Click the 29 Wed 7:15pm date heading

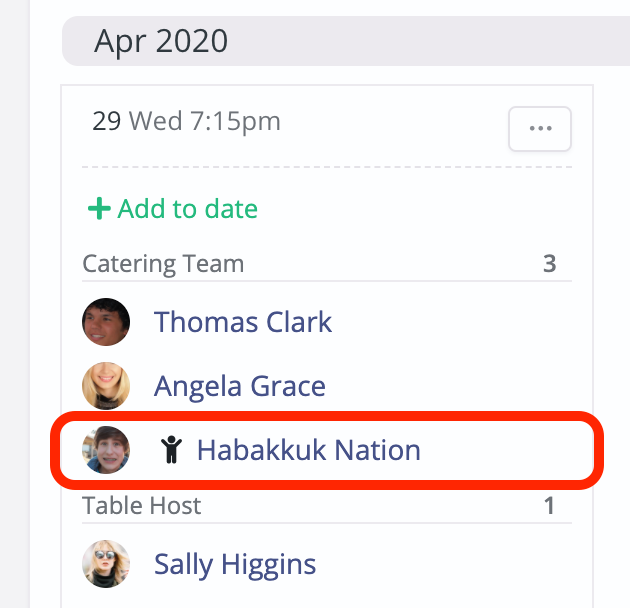pyautogui.click(x=186, y=121)
